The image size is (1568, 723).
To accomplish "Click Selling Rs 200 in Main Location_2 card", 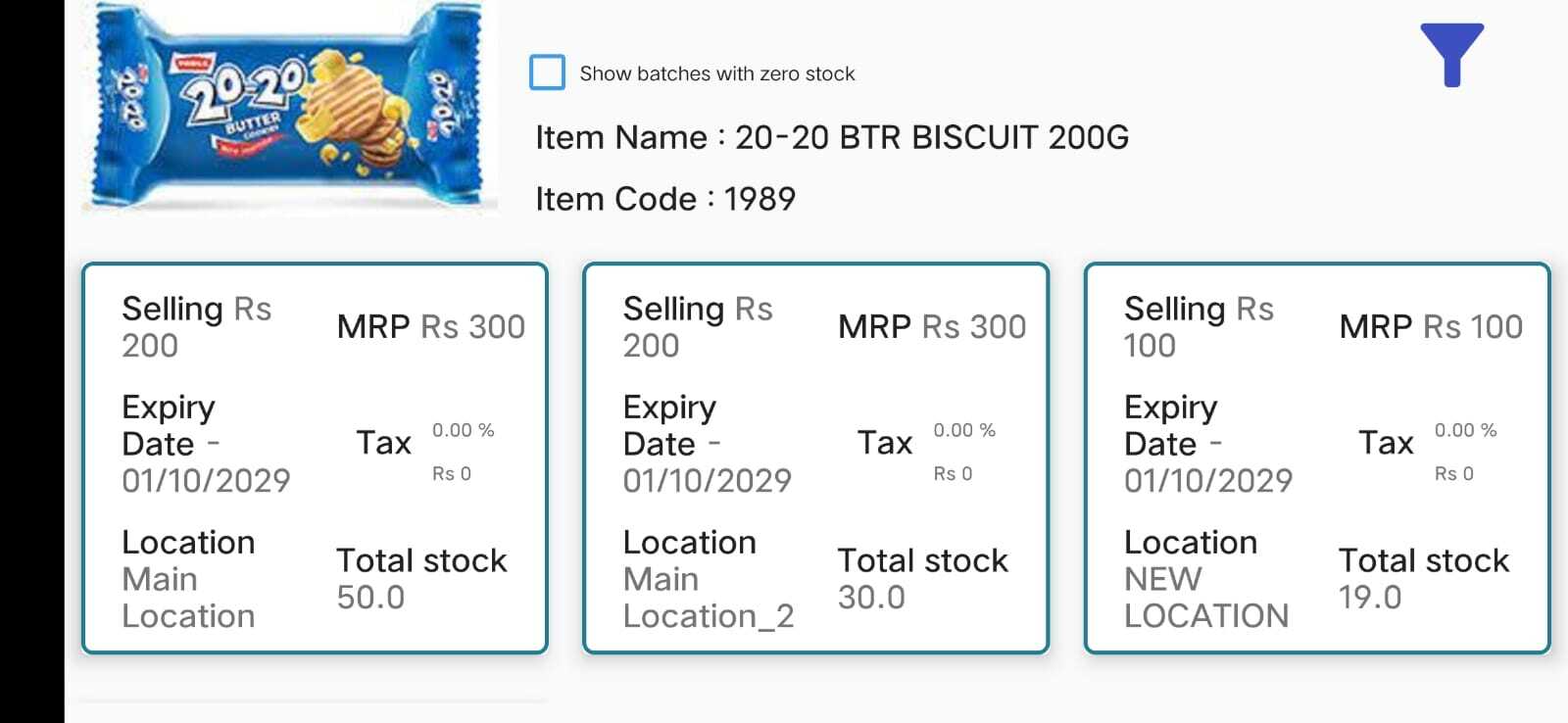I will click(698, 326).
